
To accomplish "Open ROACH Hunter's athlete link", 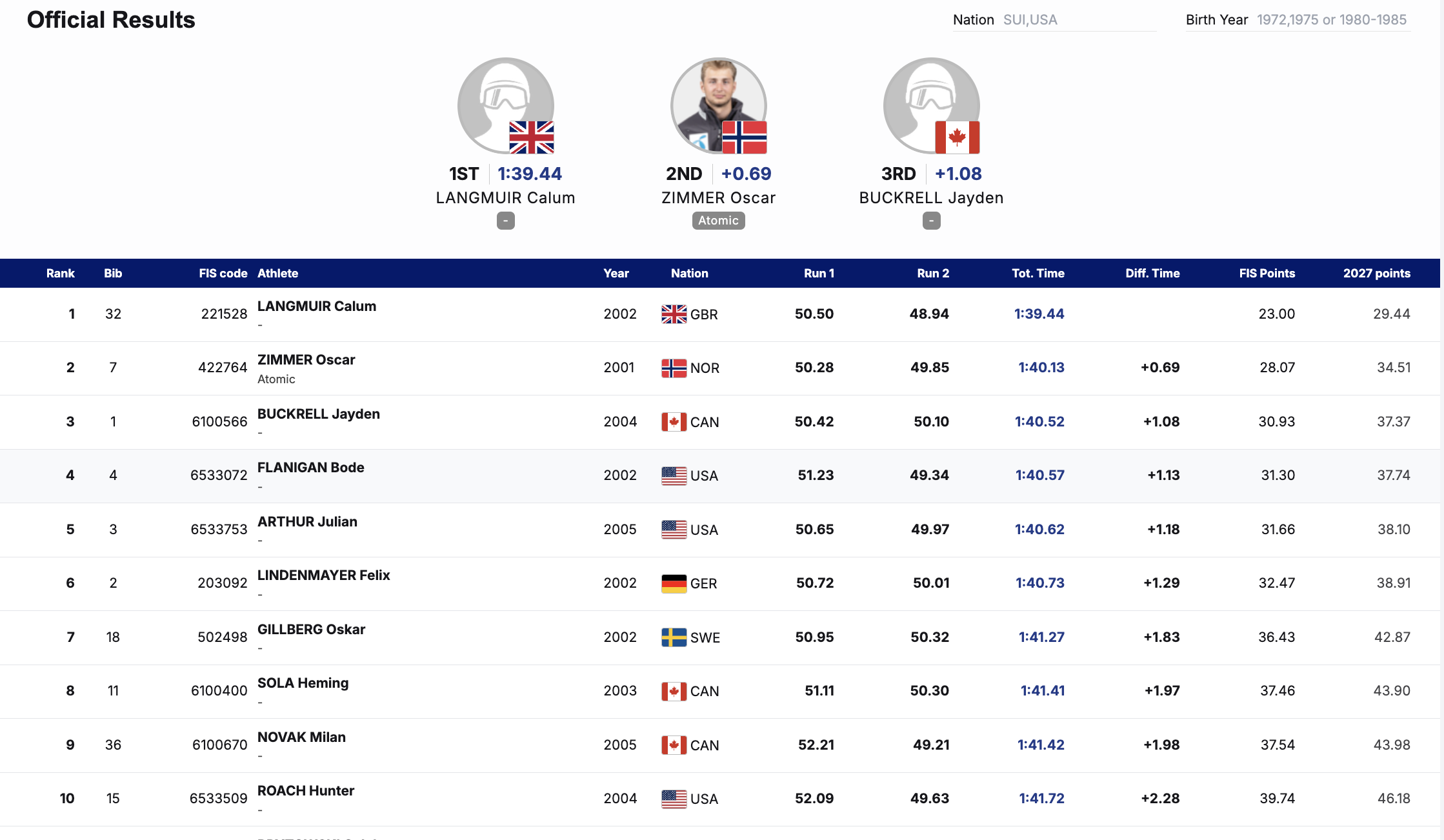I will 306,791.
